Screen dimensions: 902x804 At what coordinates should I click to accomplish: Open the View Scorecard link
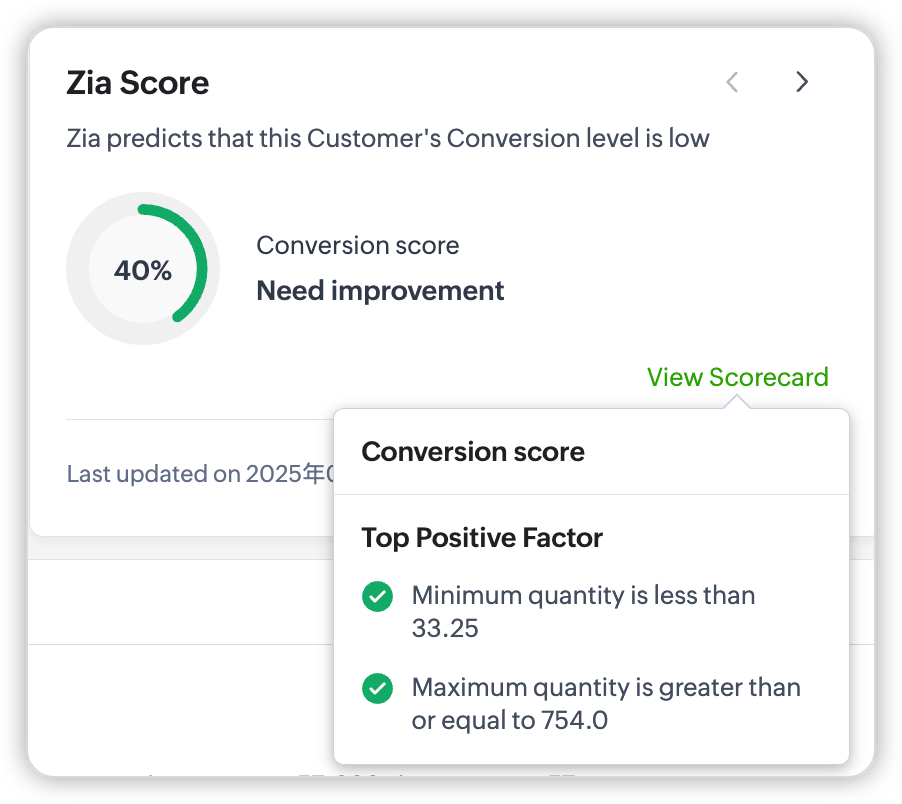coord(737,377)
